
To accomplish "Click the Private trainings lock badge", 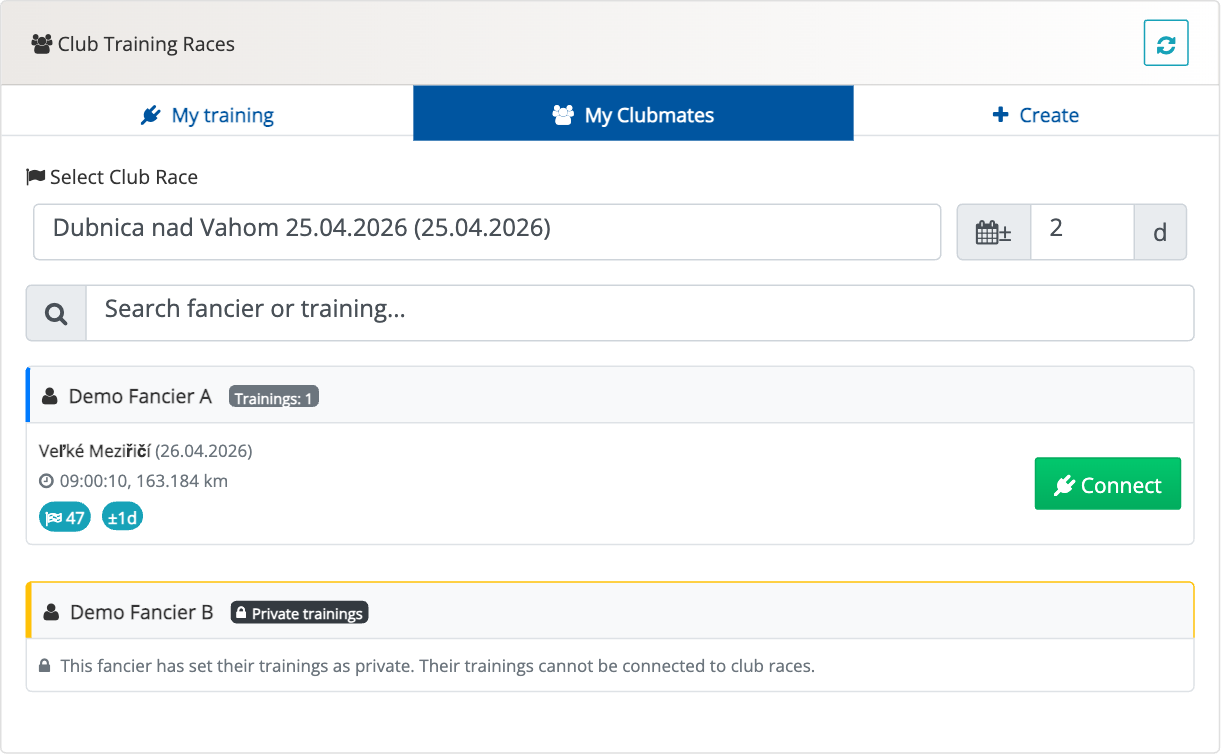I will tap(299, 613).
